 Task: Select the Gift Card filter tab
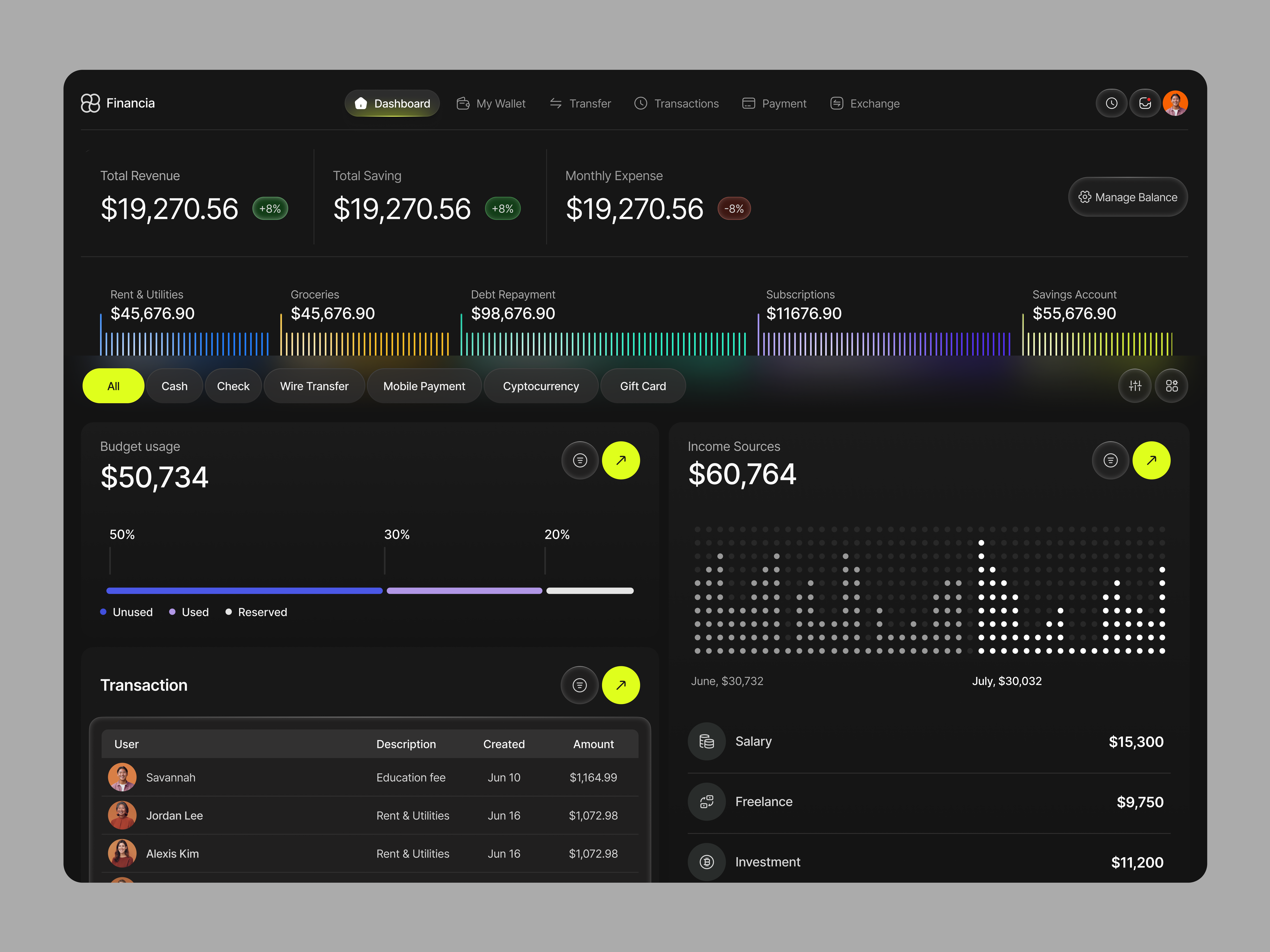click(x=643, y=386)
